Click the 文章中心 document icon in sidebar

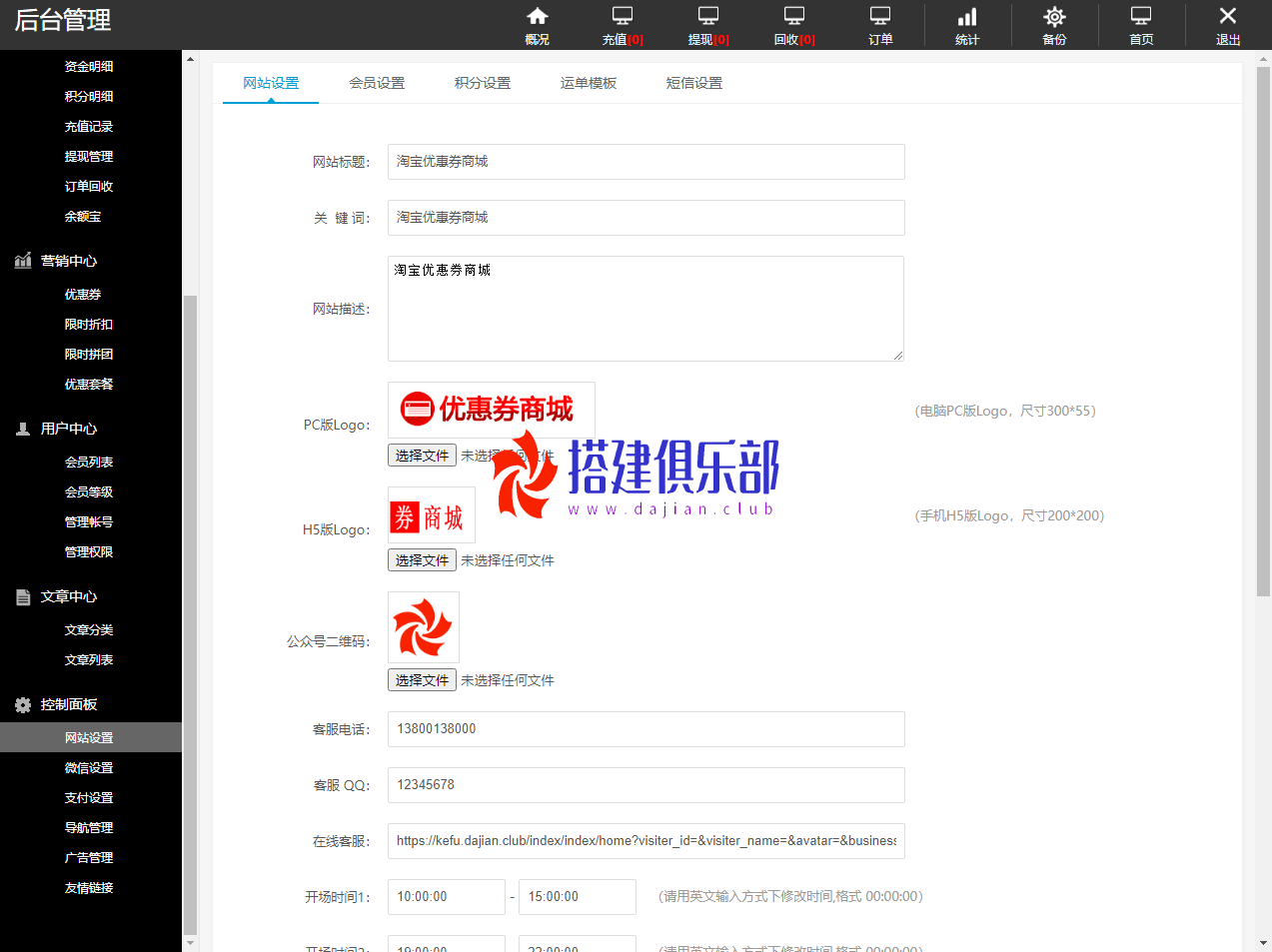[23, 596]
